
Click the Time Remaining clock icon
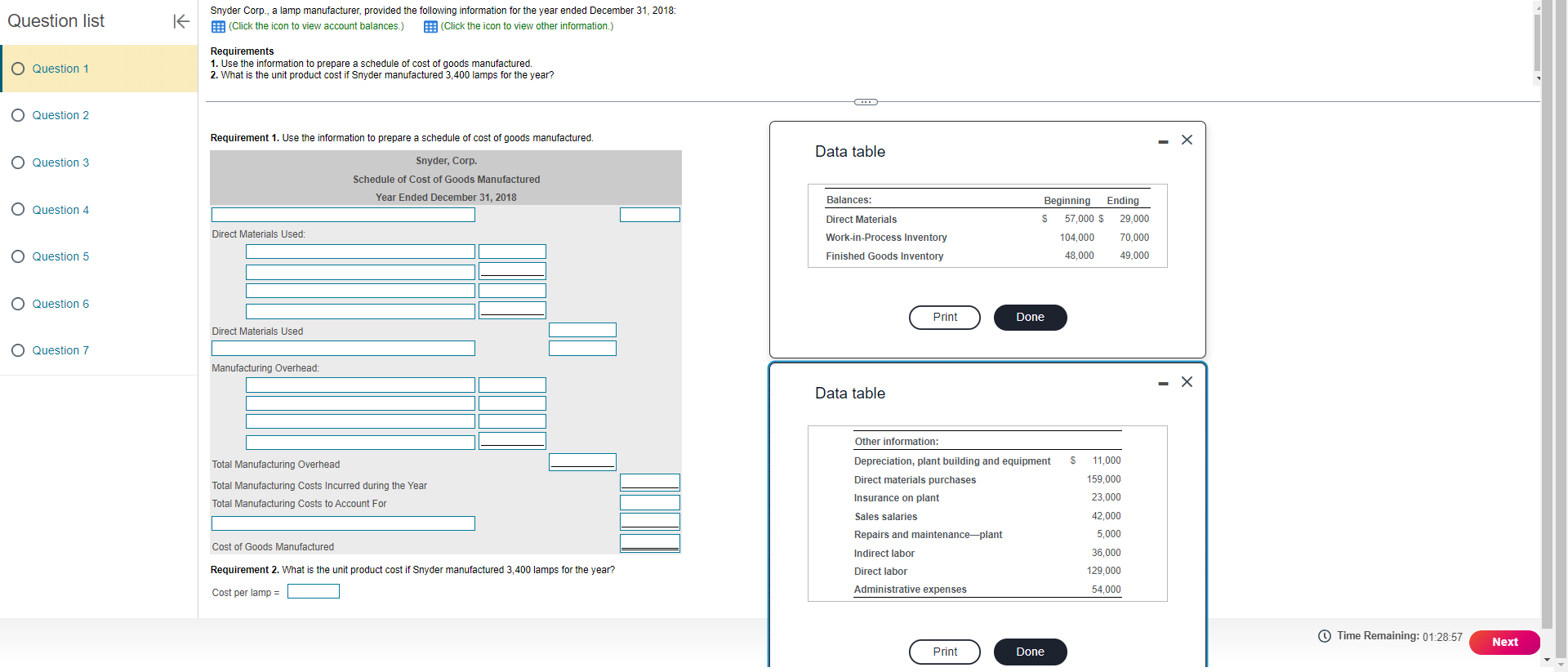point(1325,636)
